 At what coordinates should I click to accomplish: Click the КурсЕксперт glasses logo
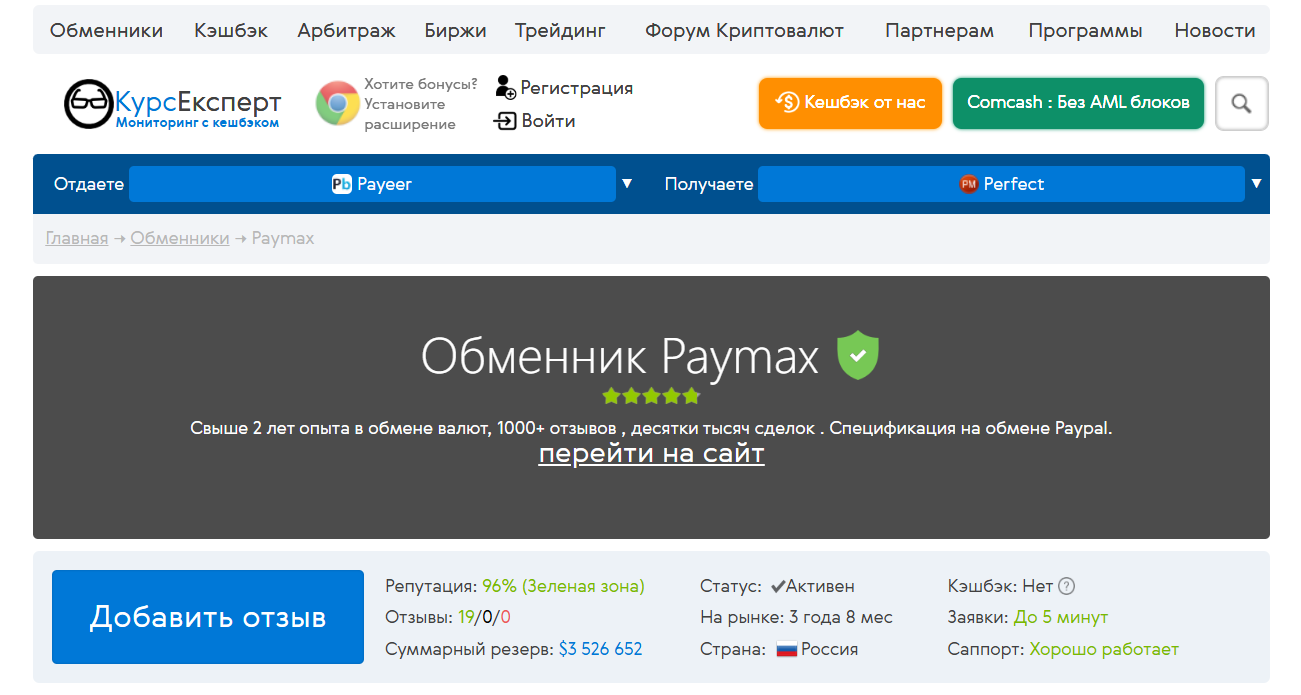[x=89, y=104]
